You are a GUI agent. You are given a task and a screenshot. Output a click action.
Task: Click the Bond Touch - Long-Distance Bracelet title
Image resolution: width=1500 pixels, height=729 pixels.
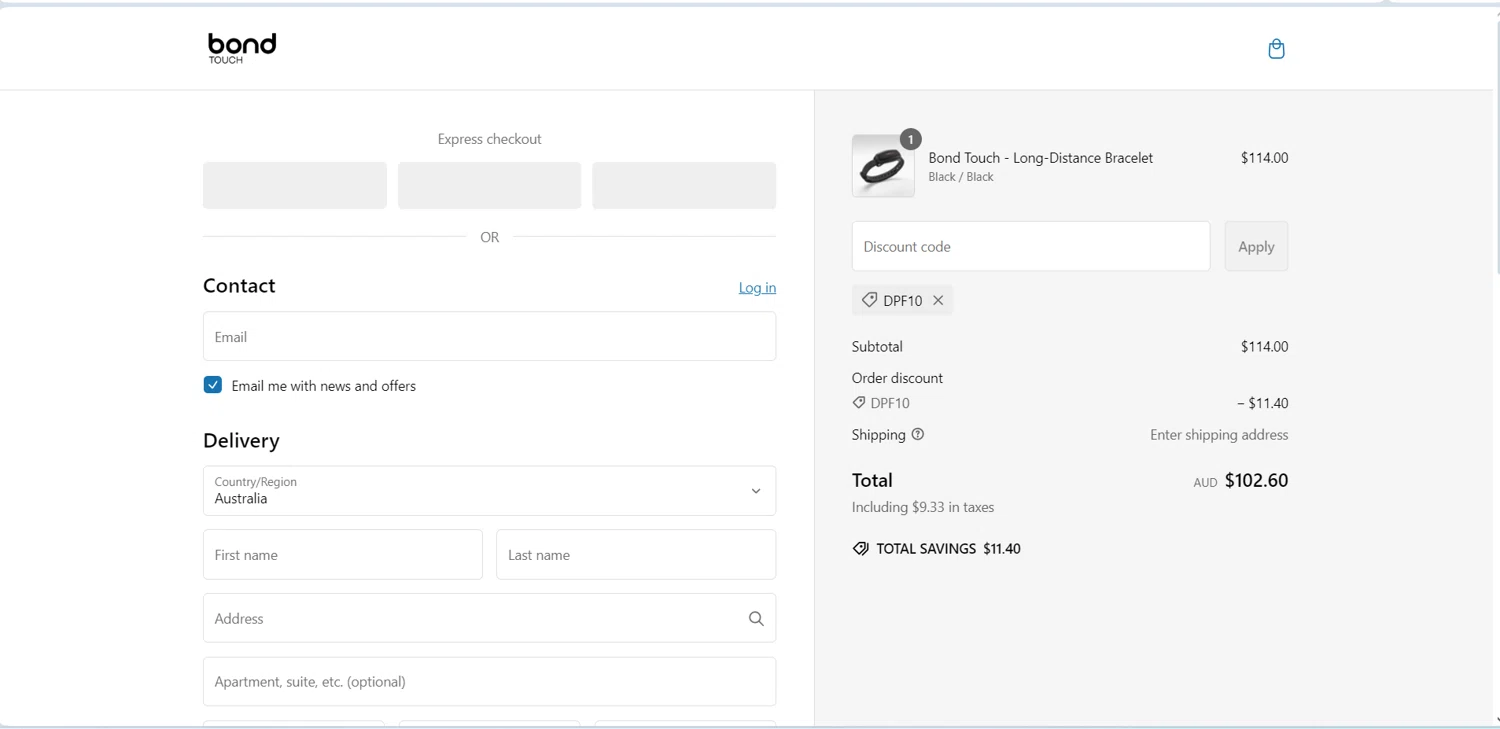(x=1040, y=158)
